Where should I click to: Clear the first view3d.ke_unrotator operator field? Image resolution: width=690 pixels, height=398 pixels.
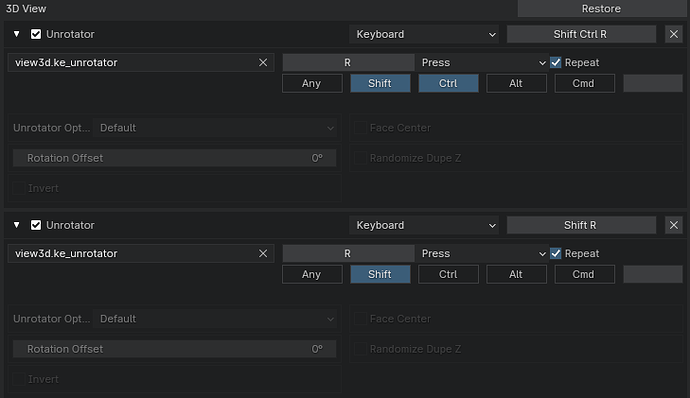[x=263, y=63]
